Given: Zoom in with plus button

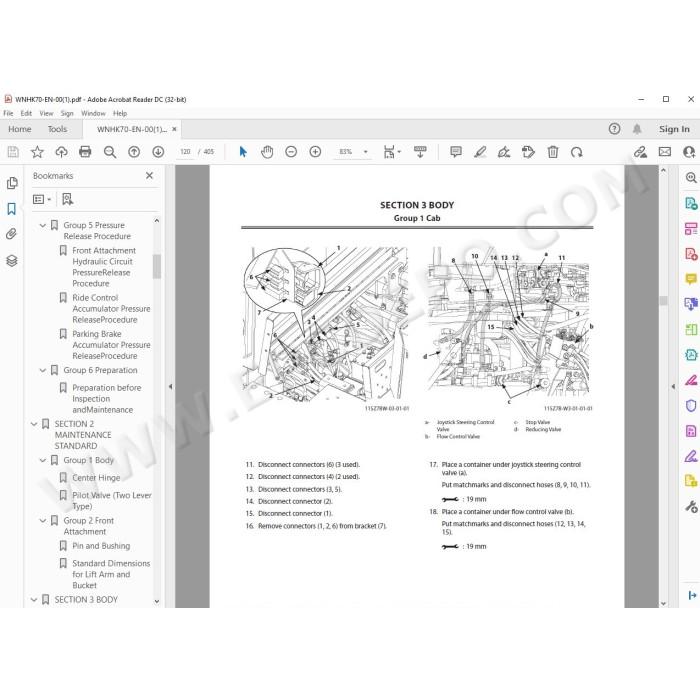Looking at the screenshot, I should 315,152.
